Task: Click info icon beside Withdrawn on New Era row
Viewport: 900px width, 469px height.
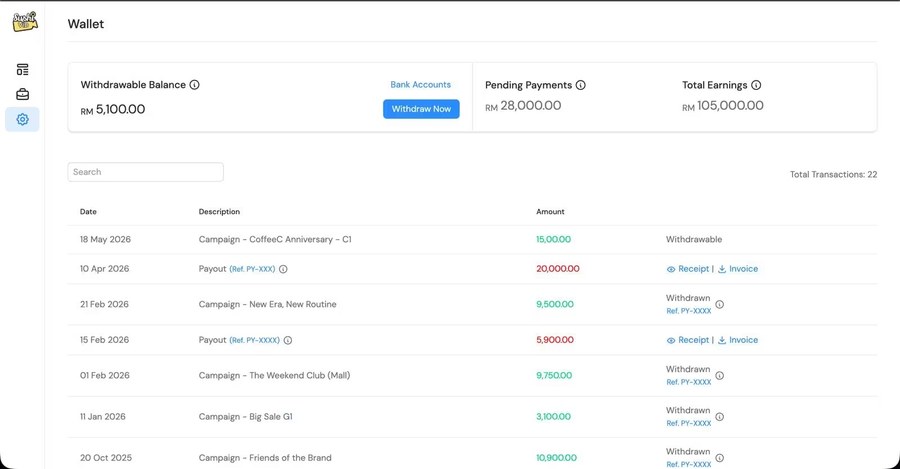Action: tap(719, 304)
